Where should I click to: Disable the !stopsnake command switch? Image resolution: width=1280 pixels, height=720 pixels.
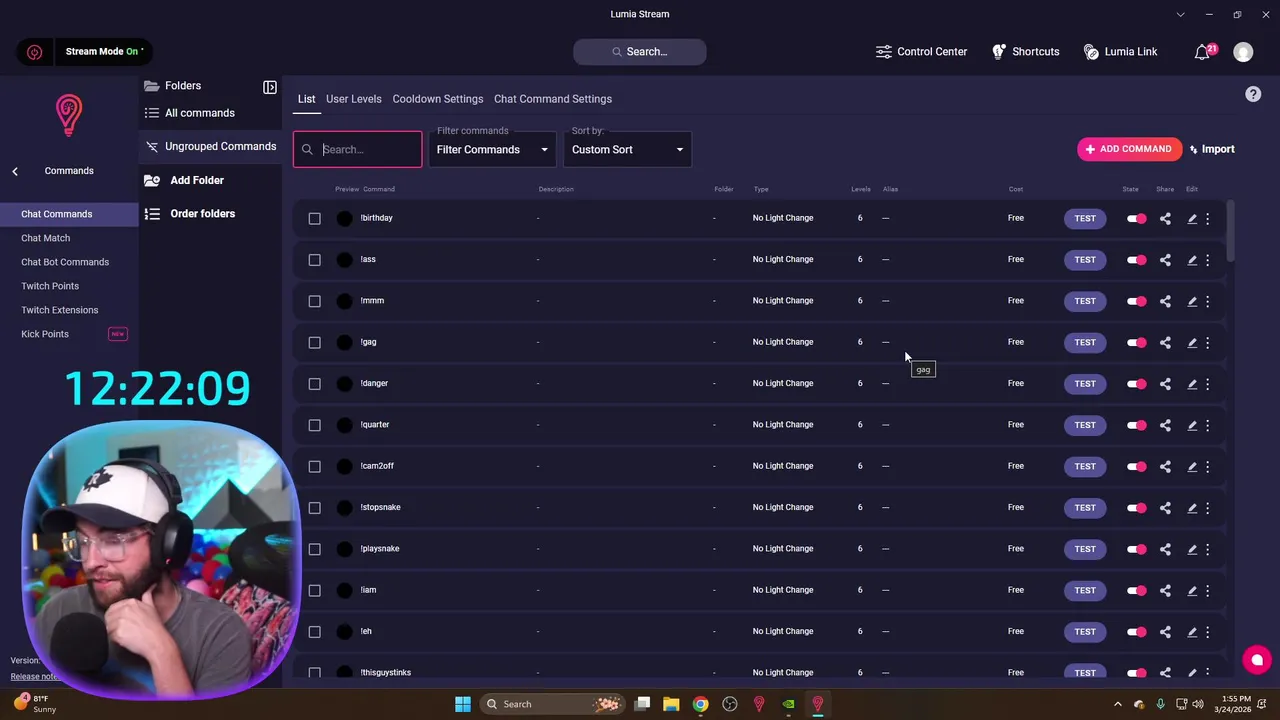(1137, 508)
